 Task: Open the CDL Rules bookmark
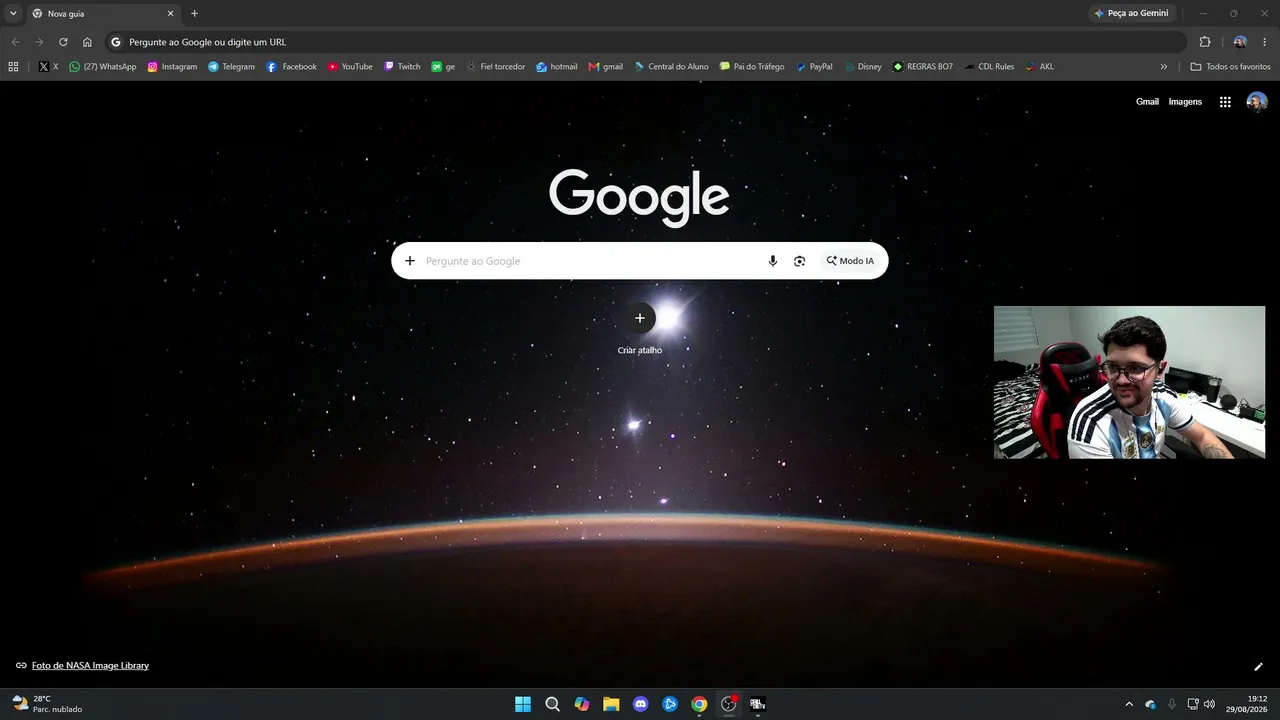click(x=989, y=67)
